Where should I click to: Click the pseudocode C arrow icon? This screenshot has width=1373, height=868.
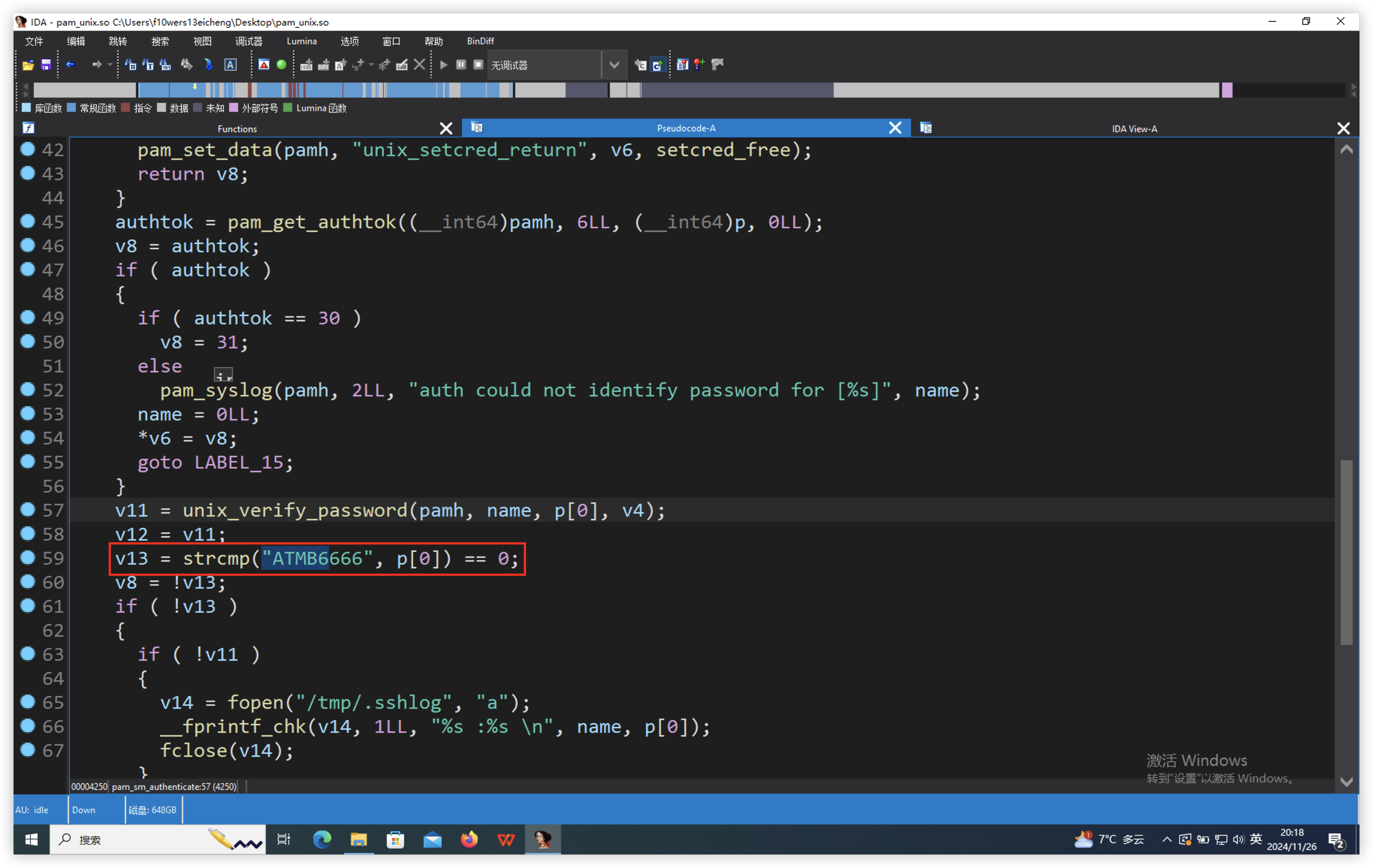coord(640,65)
